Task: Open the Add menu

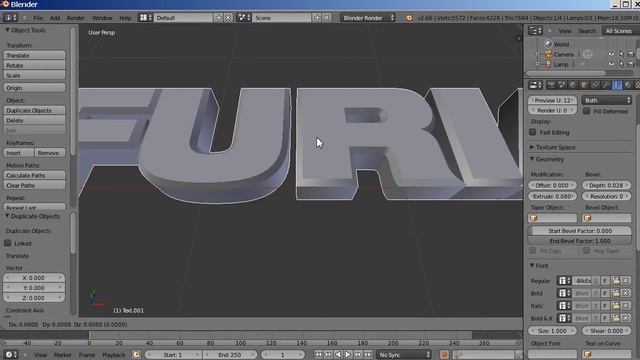Action: [x=55, y=18]
